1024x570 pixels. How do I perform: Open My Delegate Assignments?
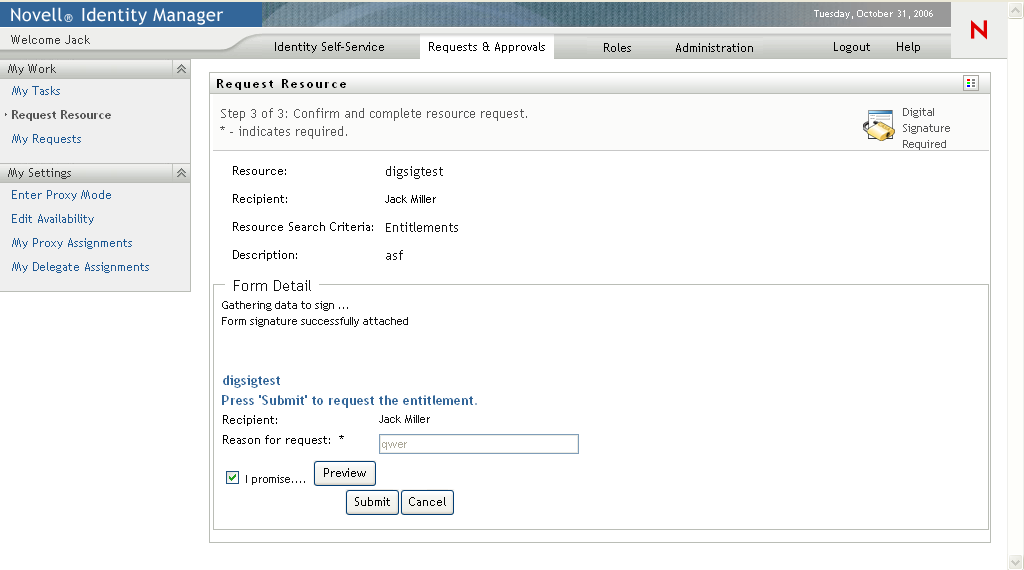tap(80, 267)
